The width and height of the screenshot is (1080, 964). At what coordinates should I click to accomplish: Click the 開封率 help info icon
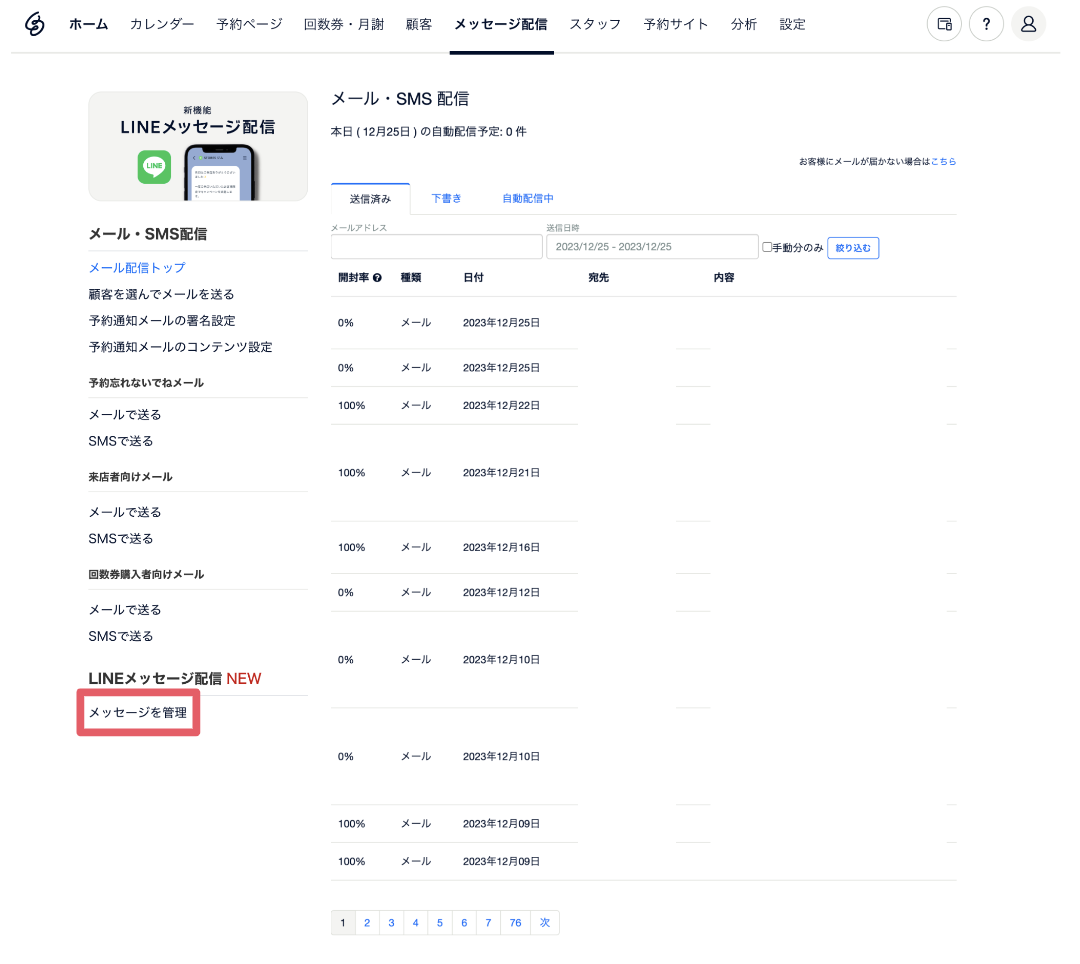point(377,278)
